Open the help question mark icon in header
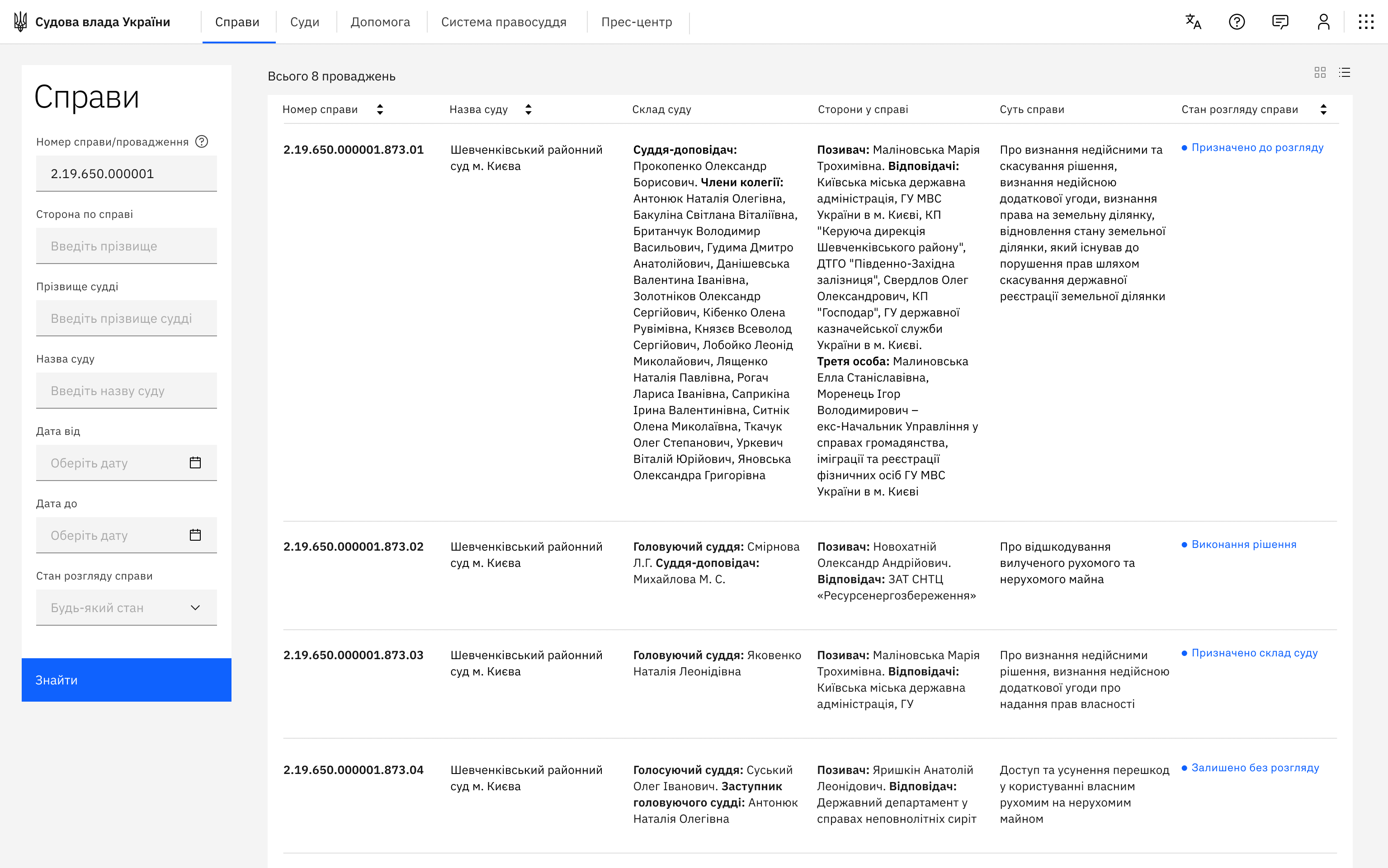Viewport: 1388px width, 868px height. tap(1237, 22)
